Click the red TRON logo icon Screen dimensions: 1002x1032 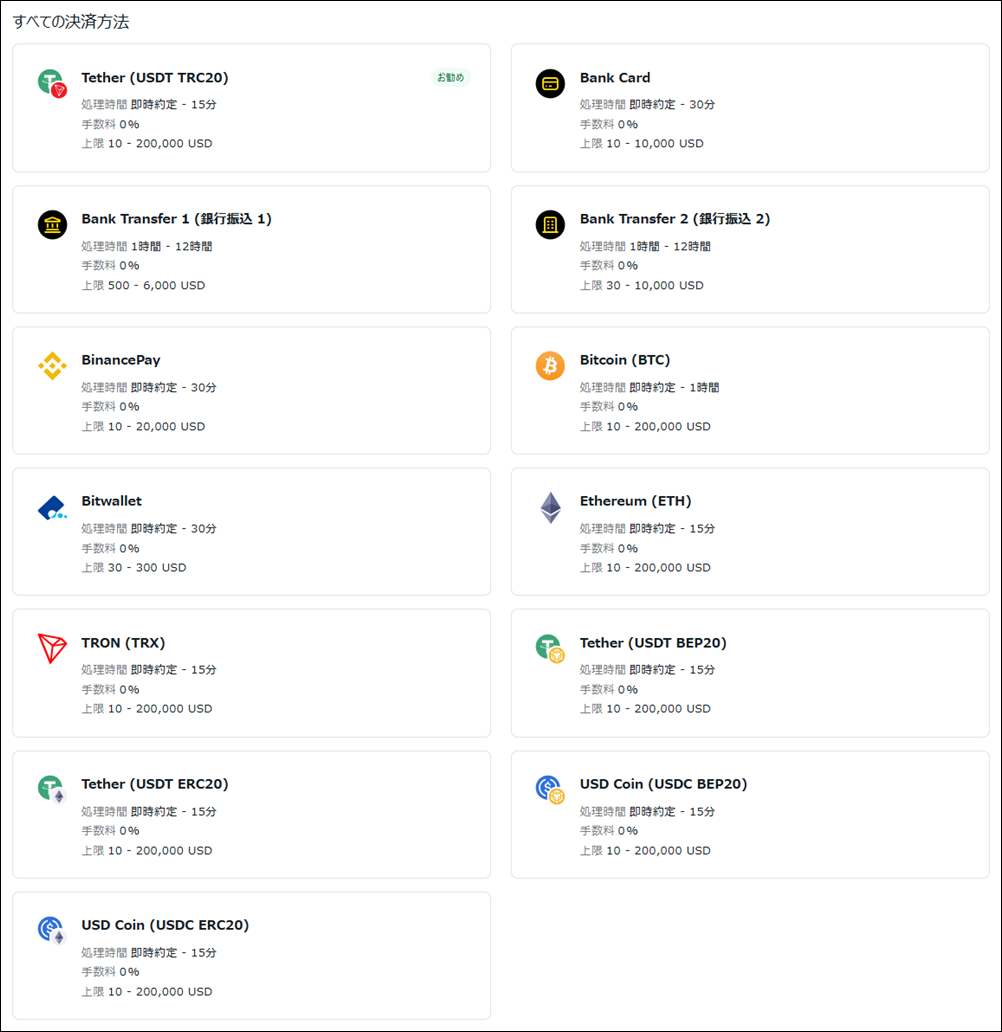point(52,649)
